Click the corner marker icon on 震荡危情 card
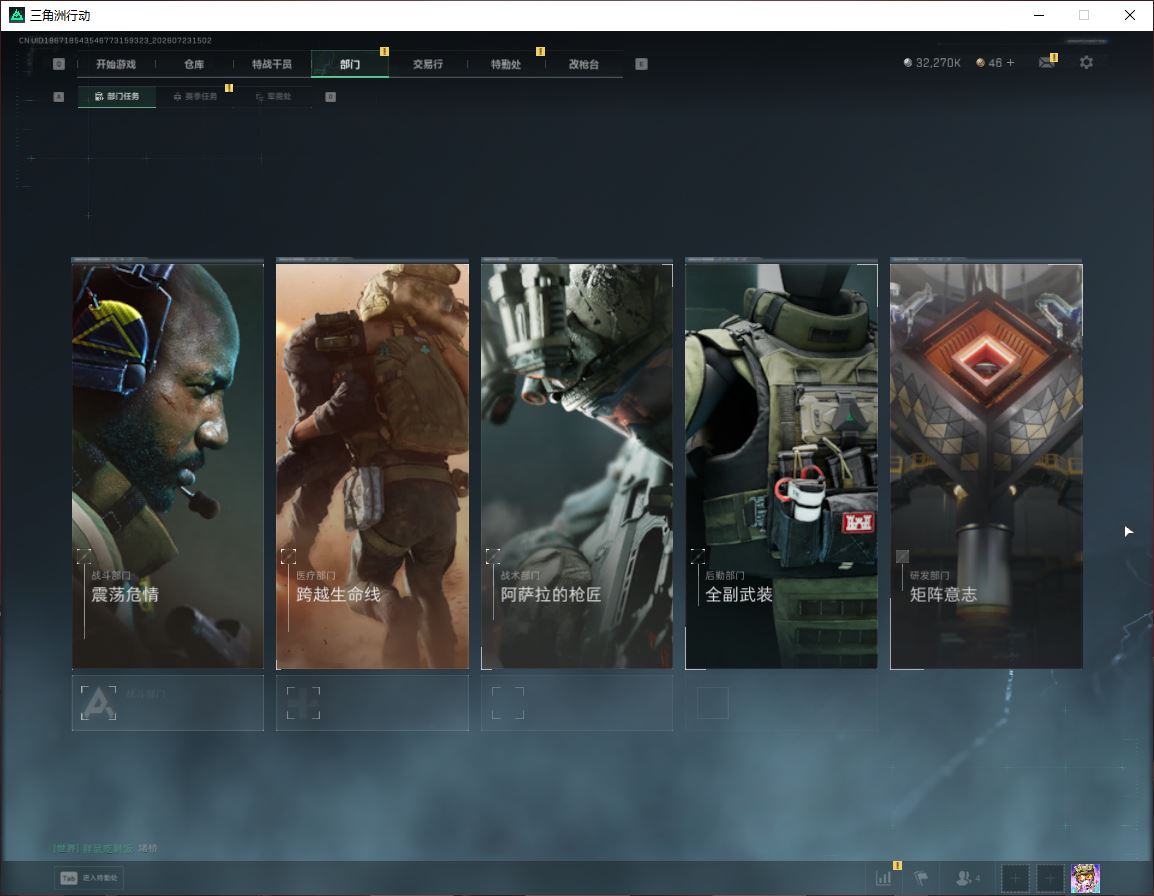 [84, 556]
